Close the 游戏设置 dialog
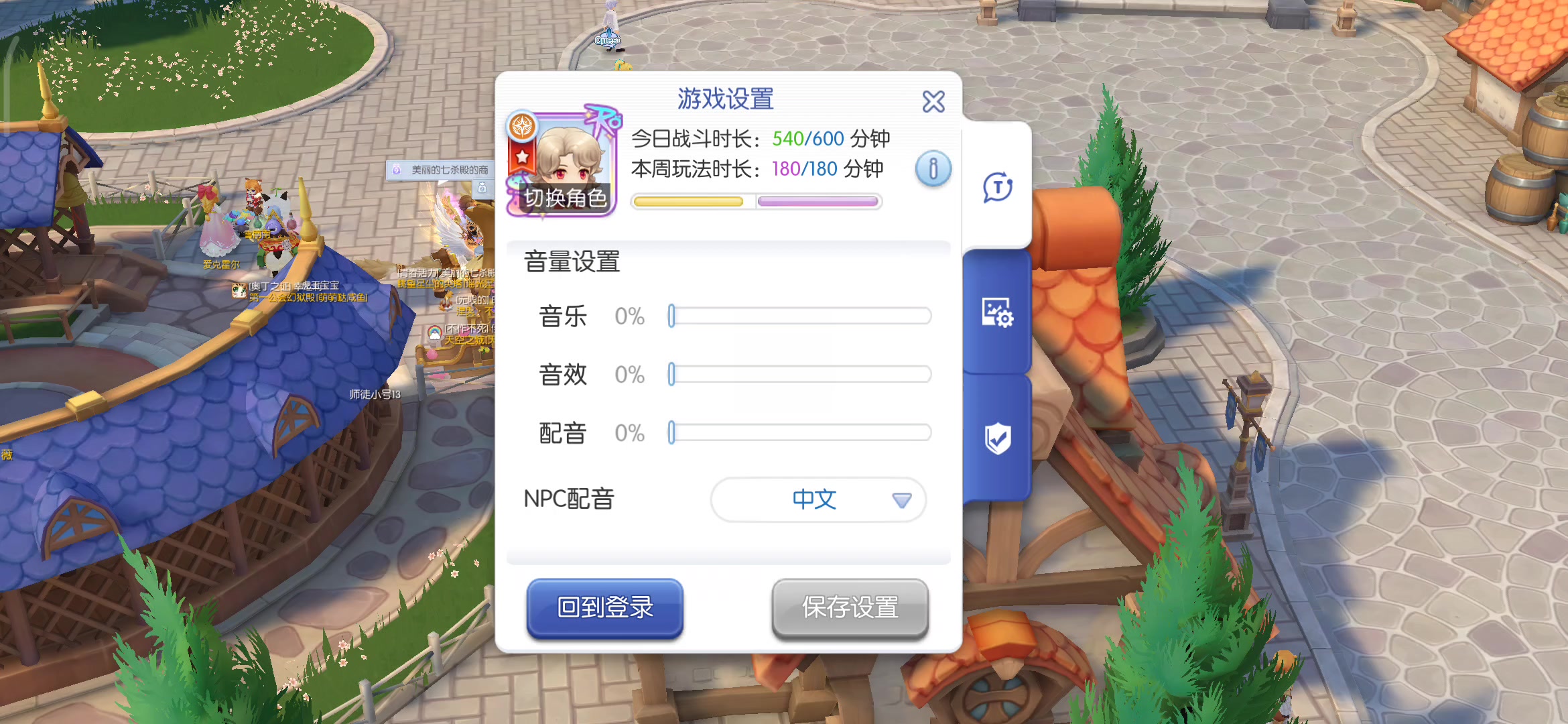Viewport: 1568px width, 724px height. pyautogui.click(x=933, y=101)
